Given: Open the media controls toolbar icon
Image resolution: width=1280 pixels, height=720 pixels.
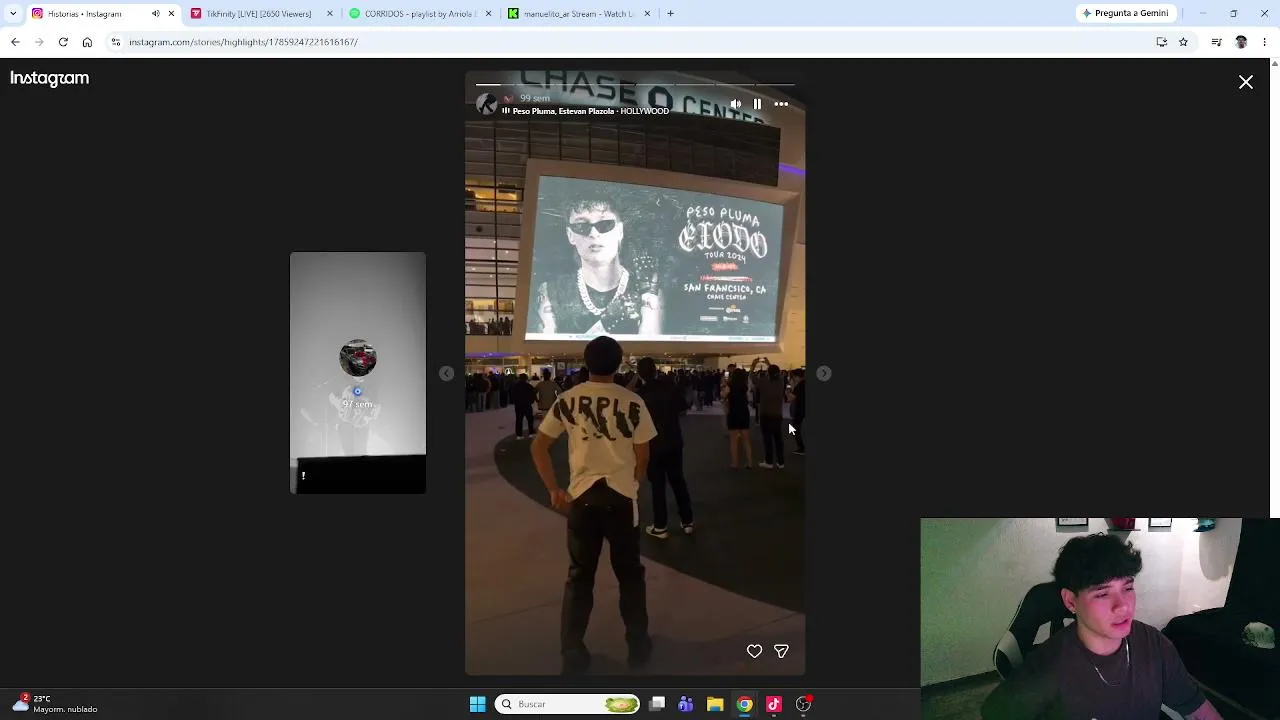Looking at the screenshot, I should pyautogui.click(x=1216, y=42).
